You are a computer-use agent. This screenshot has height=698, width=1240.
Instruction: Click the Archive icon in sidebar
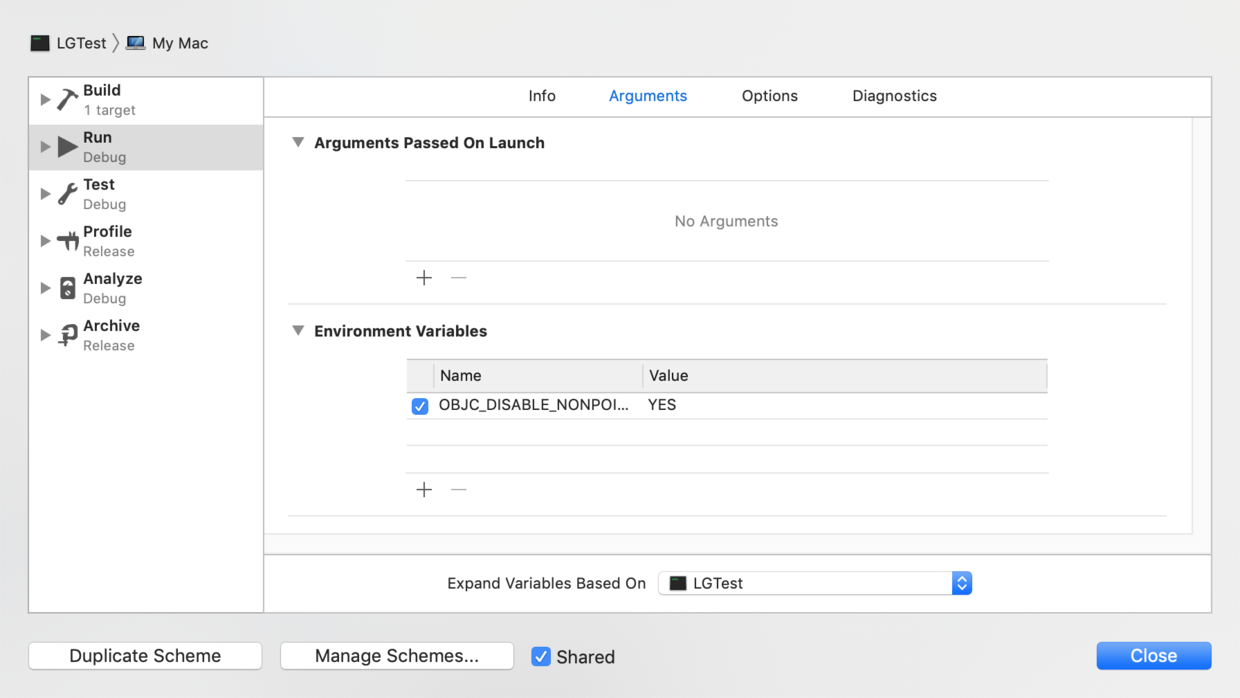tap(67, 335)
